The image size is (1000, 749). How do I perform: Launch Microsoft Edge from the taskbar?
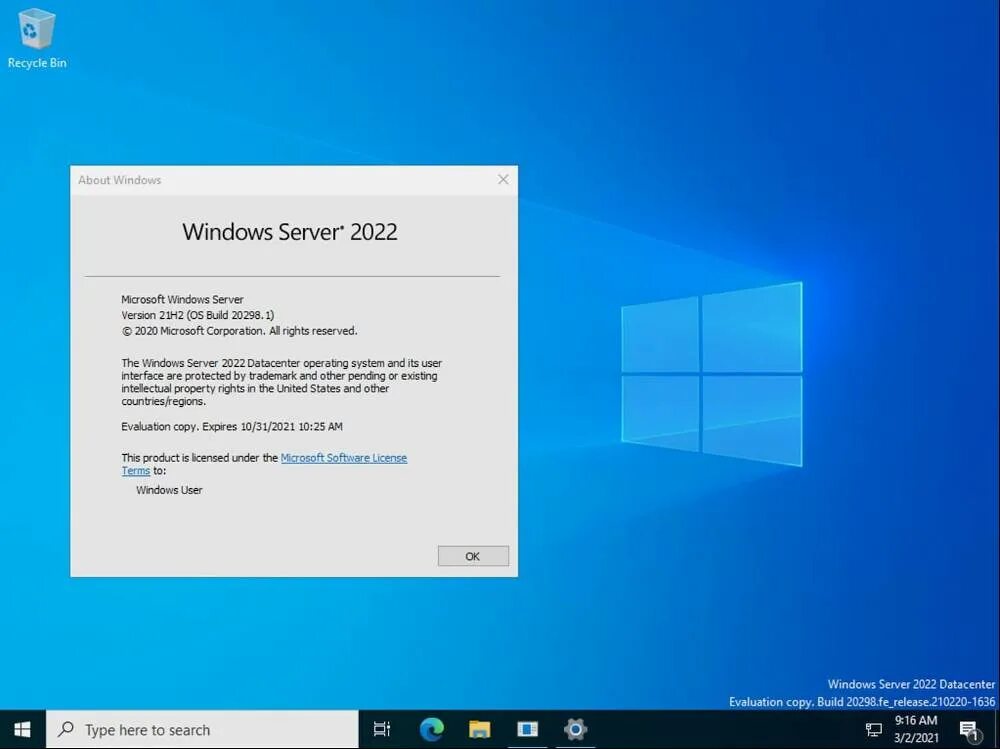[x=432, y=729]
